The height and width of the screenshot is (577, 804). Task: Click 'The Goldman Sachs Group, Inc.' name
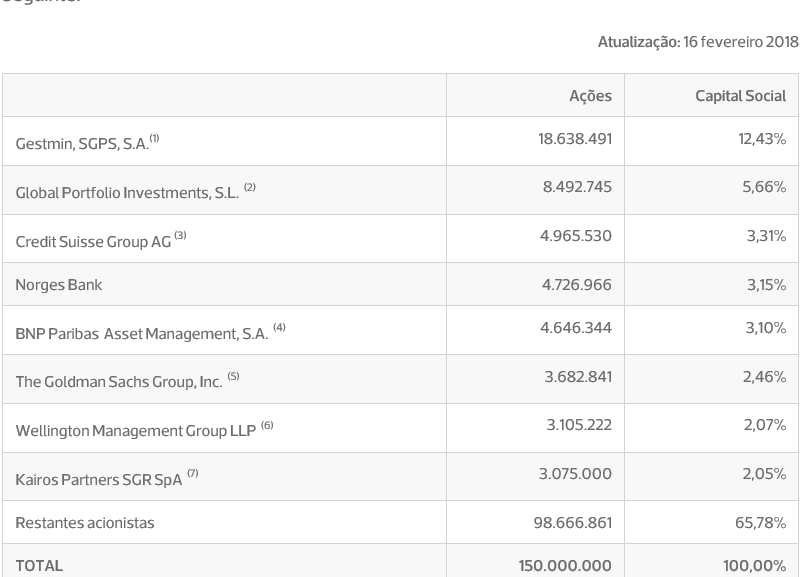point(119,382)
